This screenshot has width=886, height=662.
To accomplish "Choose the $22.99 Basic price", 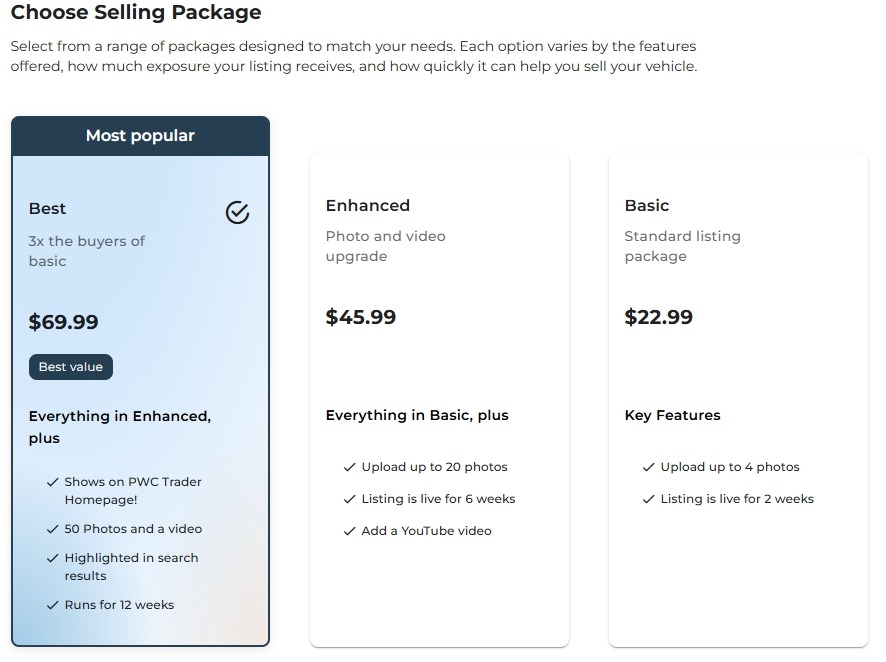I will [658, 317].
